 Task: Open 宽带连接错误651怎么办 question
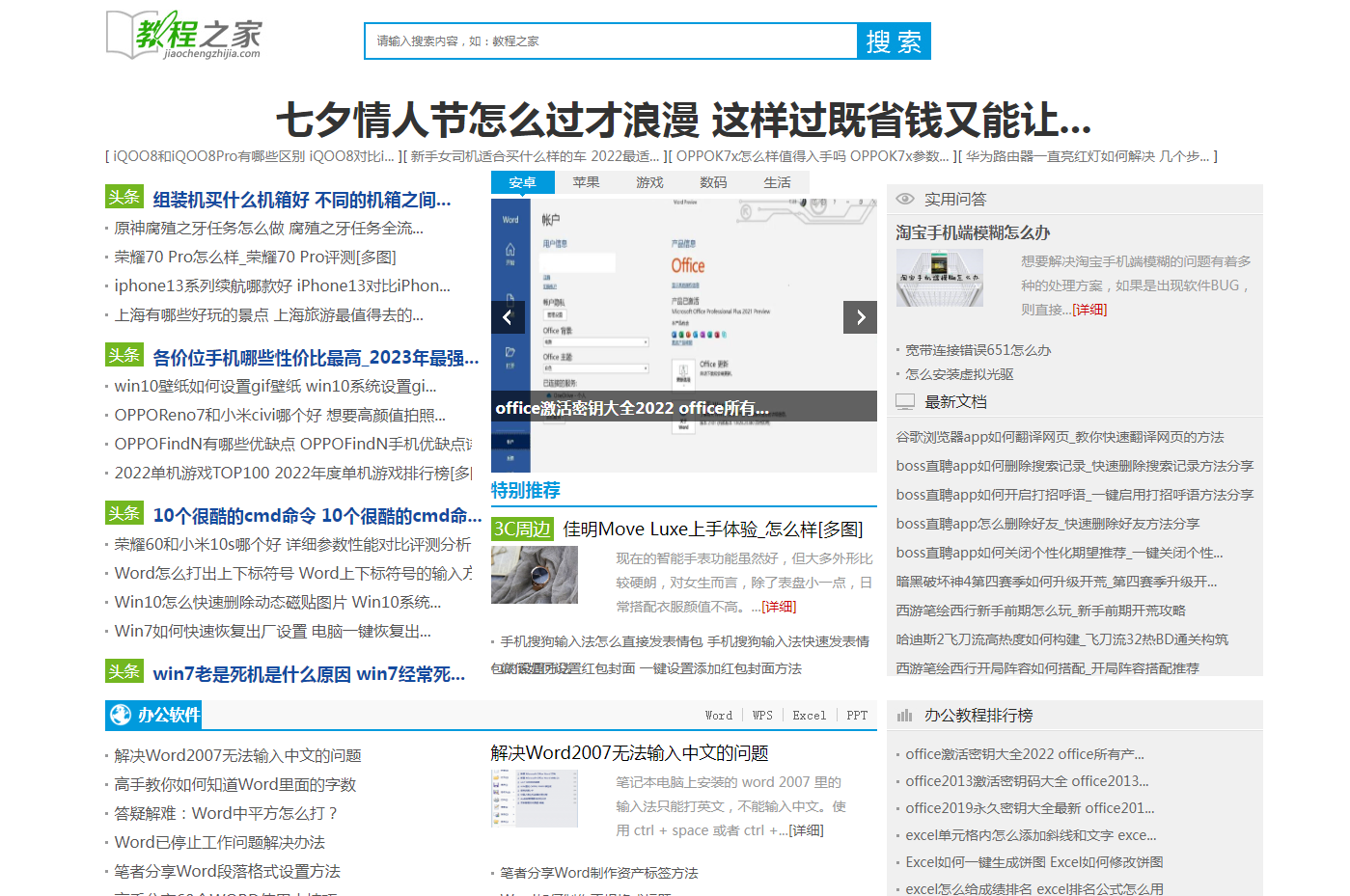tap(978, 350)
